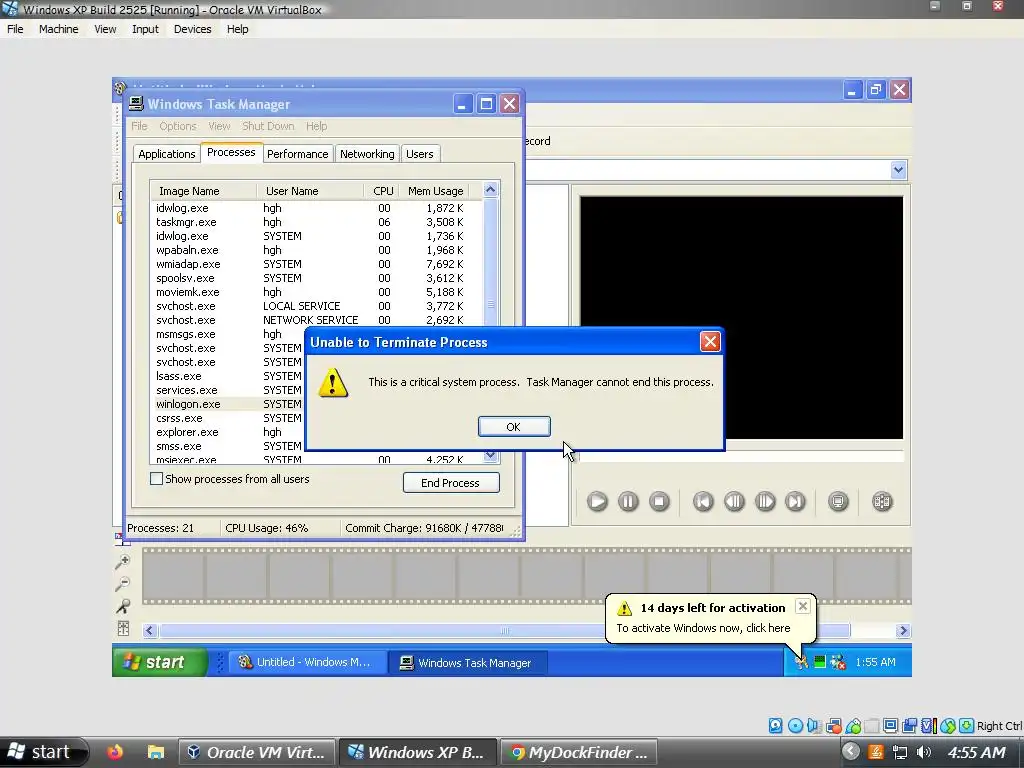
Task: Click the Zoom In magnifier on the timeline
Action: (x=122, y=562)
